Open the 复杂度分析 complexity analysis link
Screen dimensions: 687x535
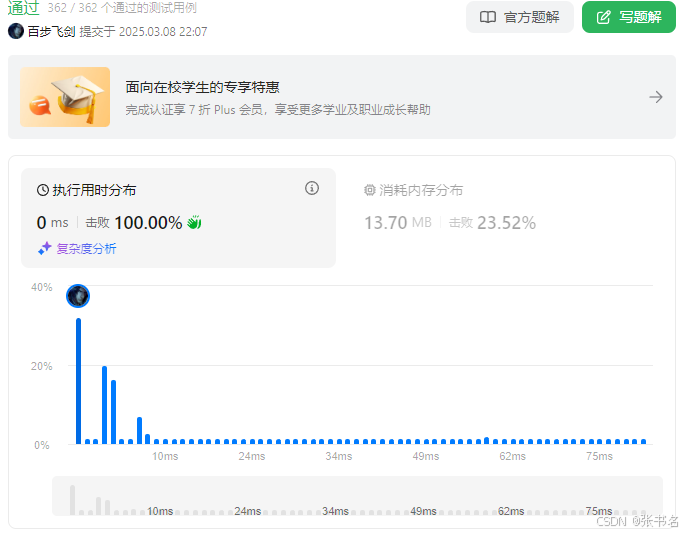point(86,249)
